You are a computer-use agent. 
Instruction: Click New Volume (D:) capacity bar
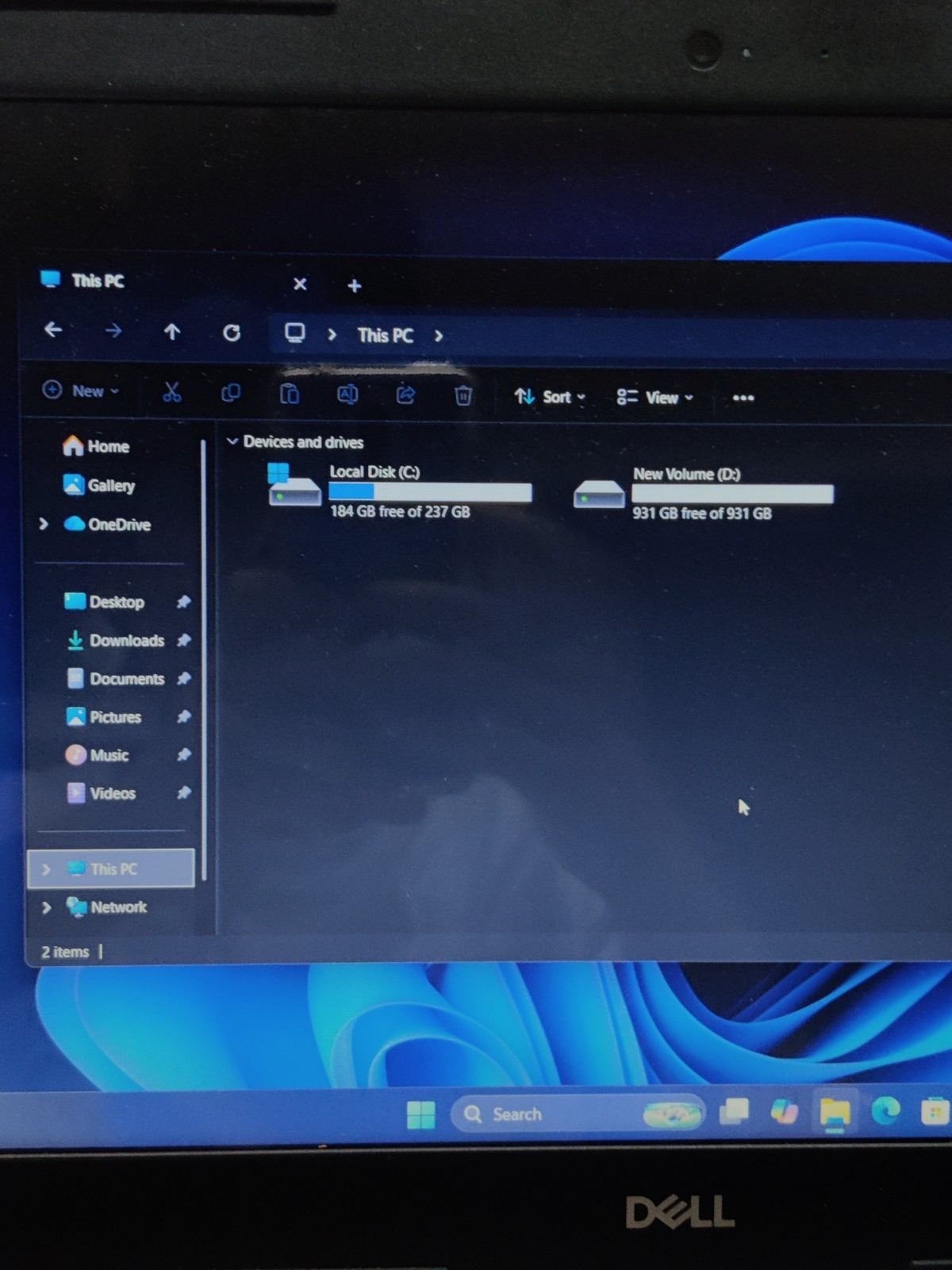(x=732, y=495)
